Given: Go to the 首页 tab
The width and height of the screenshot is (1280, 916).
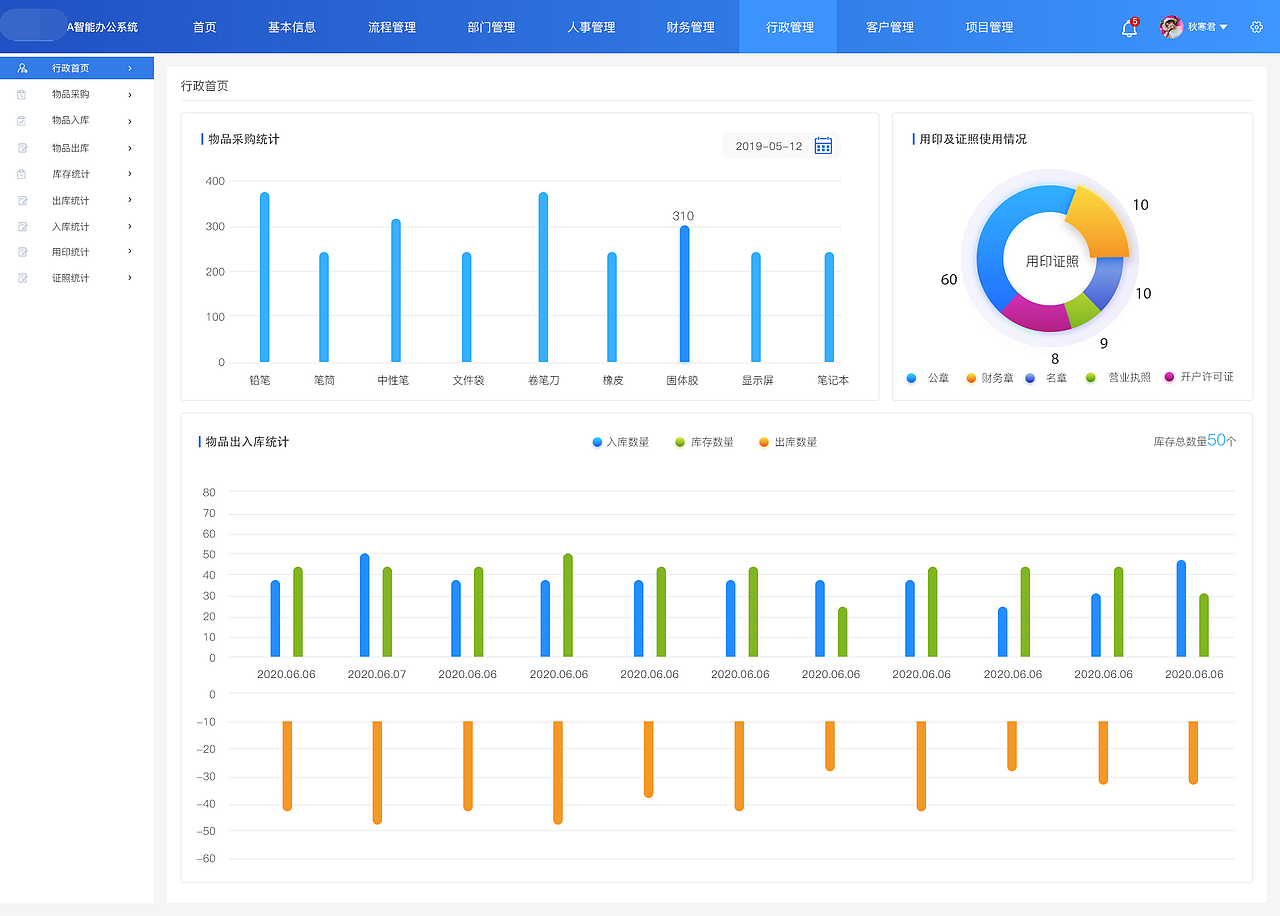Looking at the screenshot, I should [205, 27].
